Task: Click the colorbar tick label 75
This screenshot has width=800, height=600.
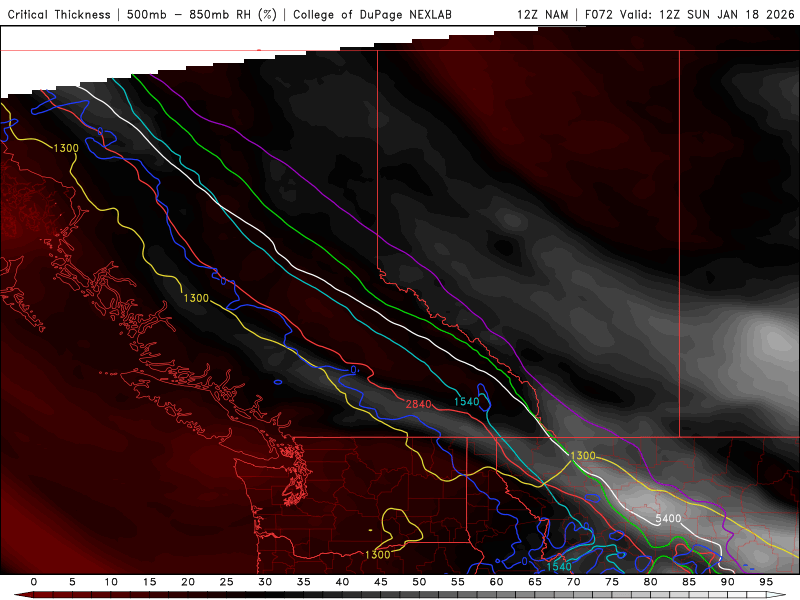Action: [612, 582]
